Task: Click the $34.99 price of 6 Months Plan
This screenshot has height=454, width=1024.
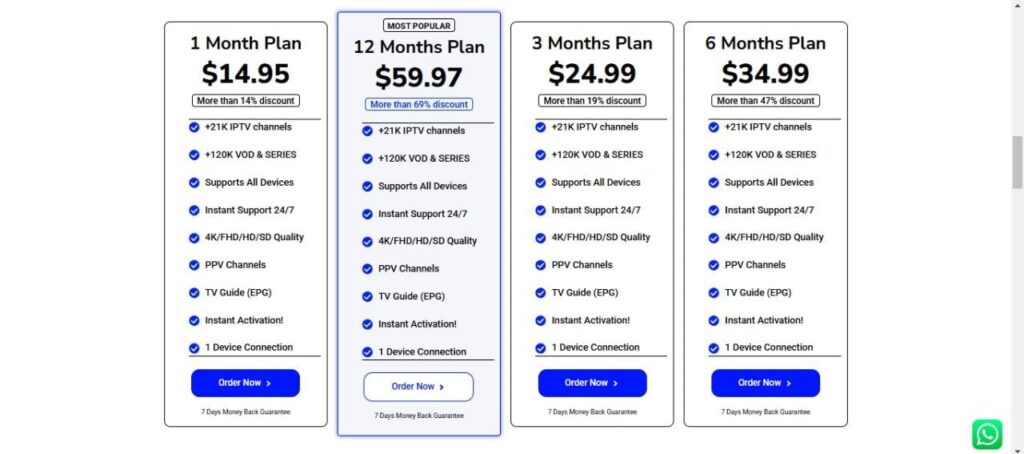Action: click(765, 73)
